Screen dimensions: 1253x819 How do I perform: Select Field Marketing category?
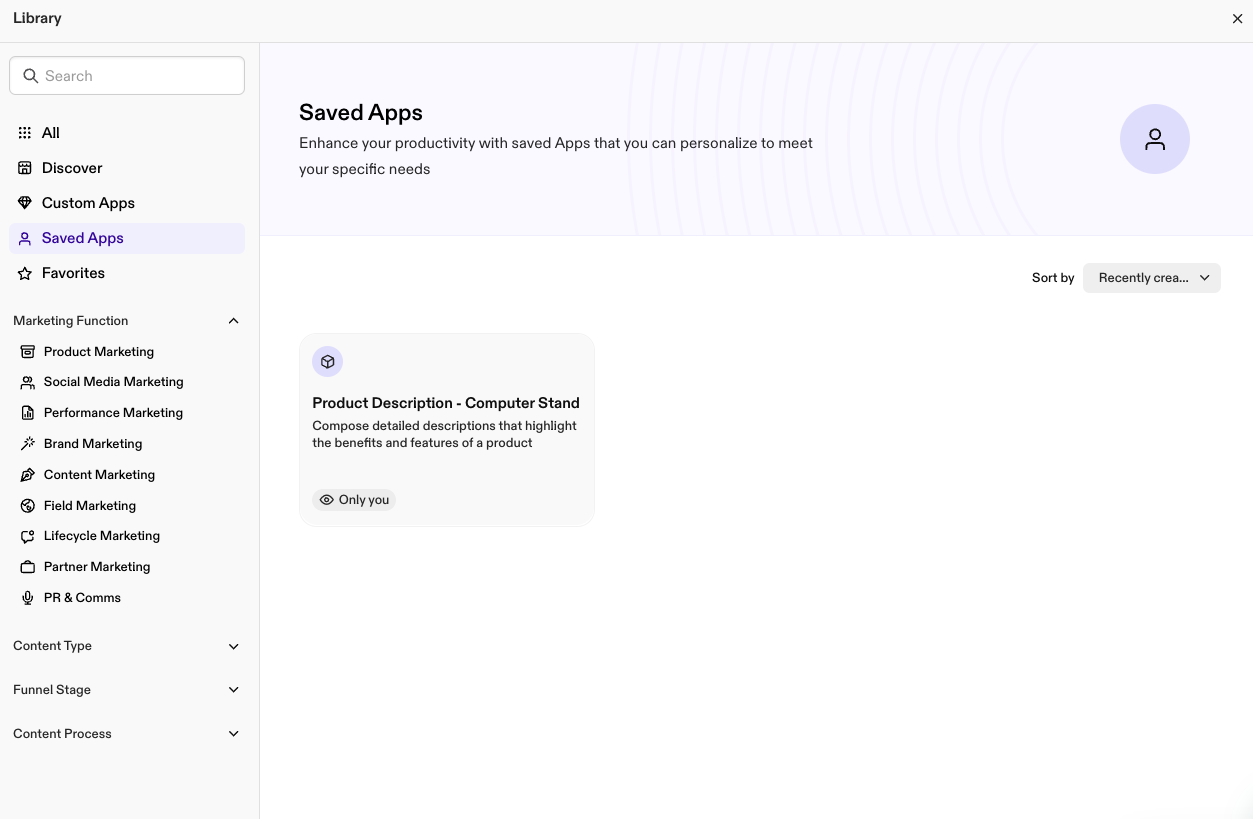click(90, 506)
